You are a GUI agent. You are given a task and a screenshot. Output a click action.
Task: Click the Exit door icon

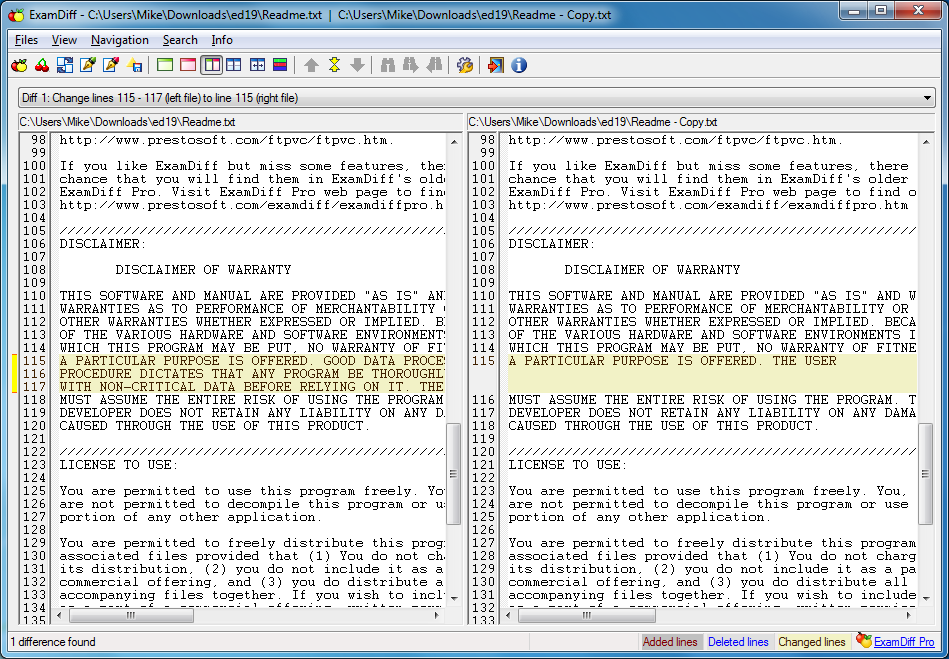[496, 65]
